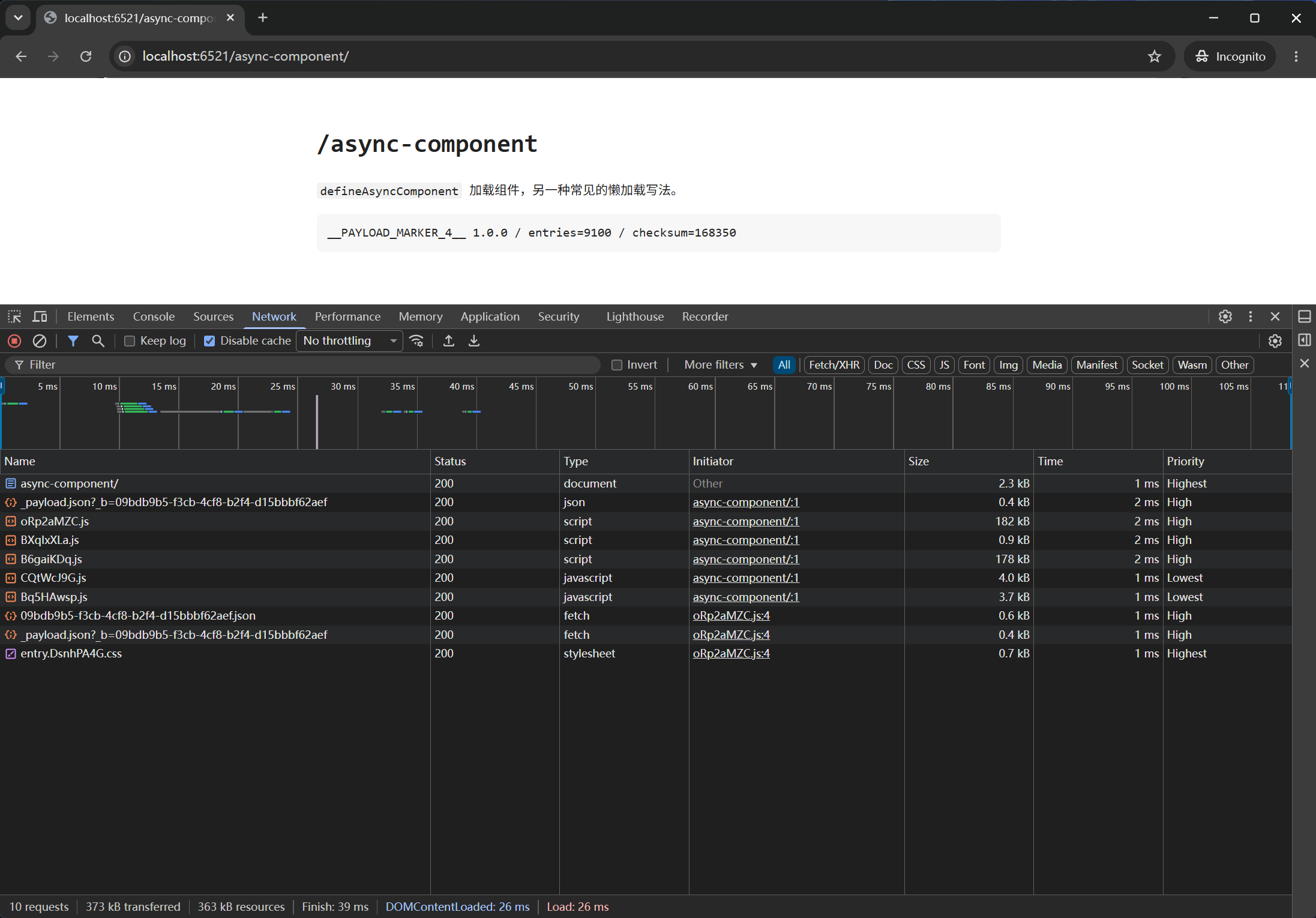Select the CQtWcJ9G.js request
The height and width of the screenshot is (918, 1316).
[646, 578]
